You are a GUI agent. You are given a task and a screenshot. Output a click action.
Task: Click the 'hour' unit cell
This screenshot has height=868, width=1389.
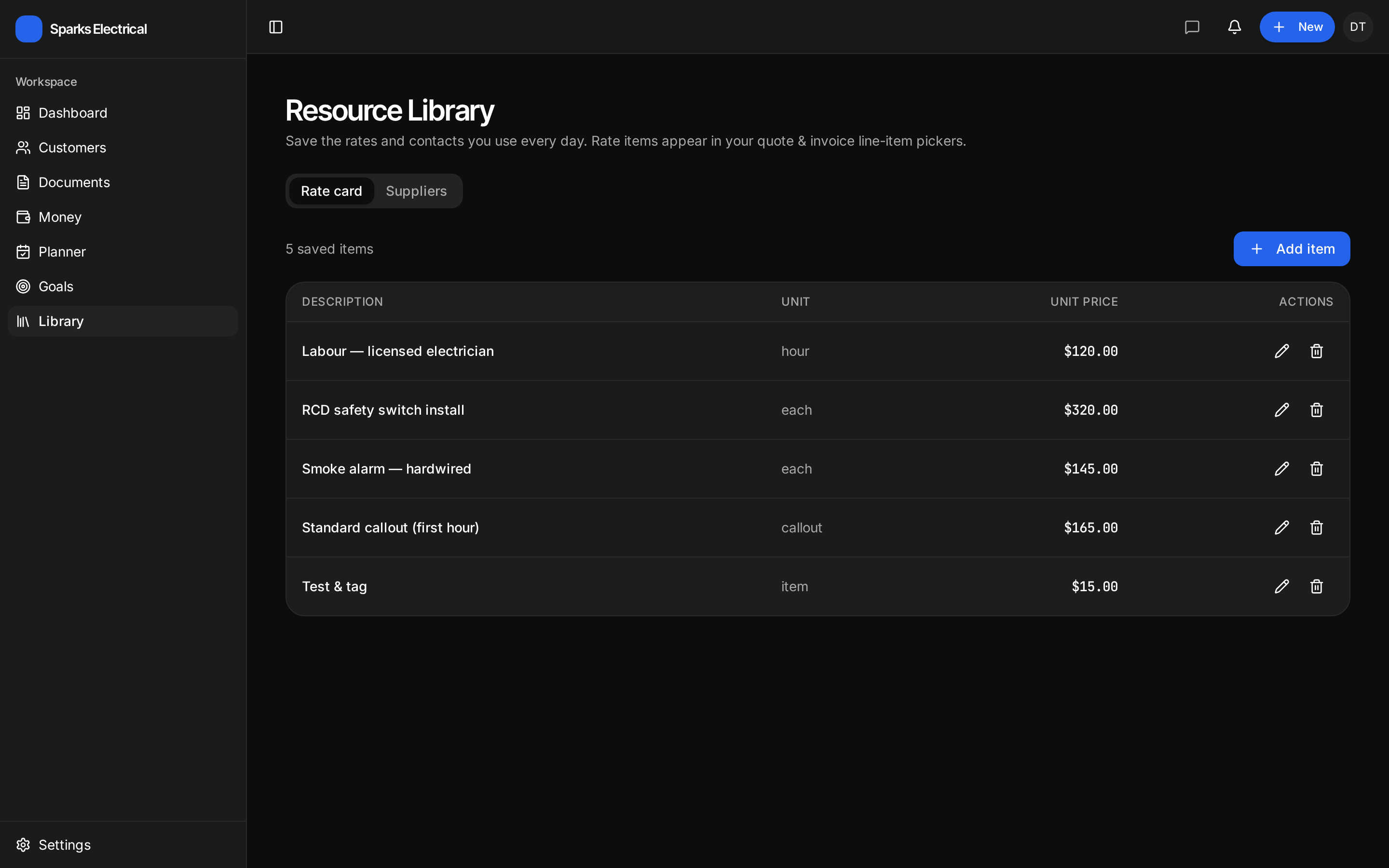(x=795, y=352)
